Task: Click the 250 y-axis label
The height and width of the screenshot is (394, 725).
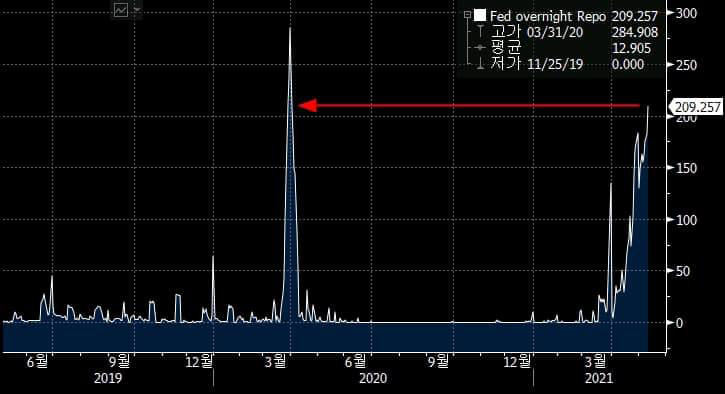Action: [x=686, y=65]
